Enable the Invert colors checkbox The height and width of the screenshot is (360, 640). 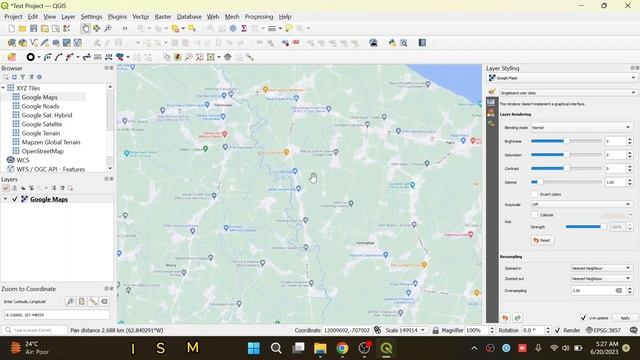(535, 194)
